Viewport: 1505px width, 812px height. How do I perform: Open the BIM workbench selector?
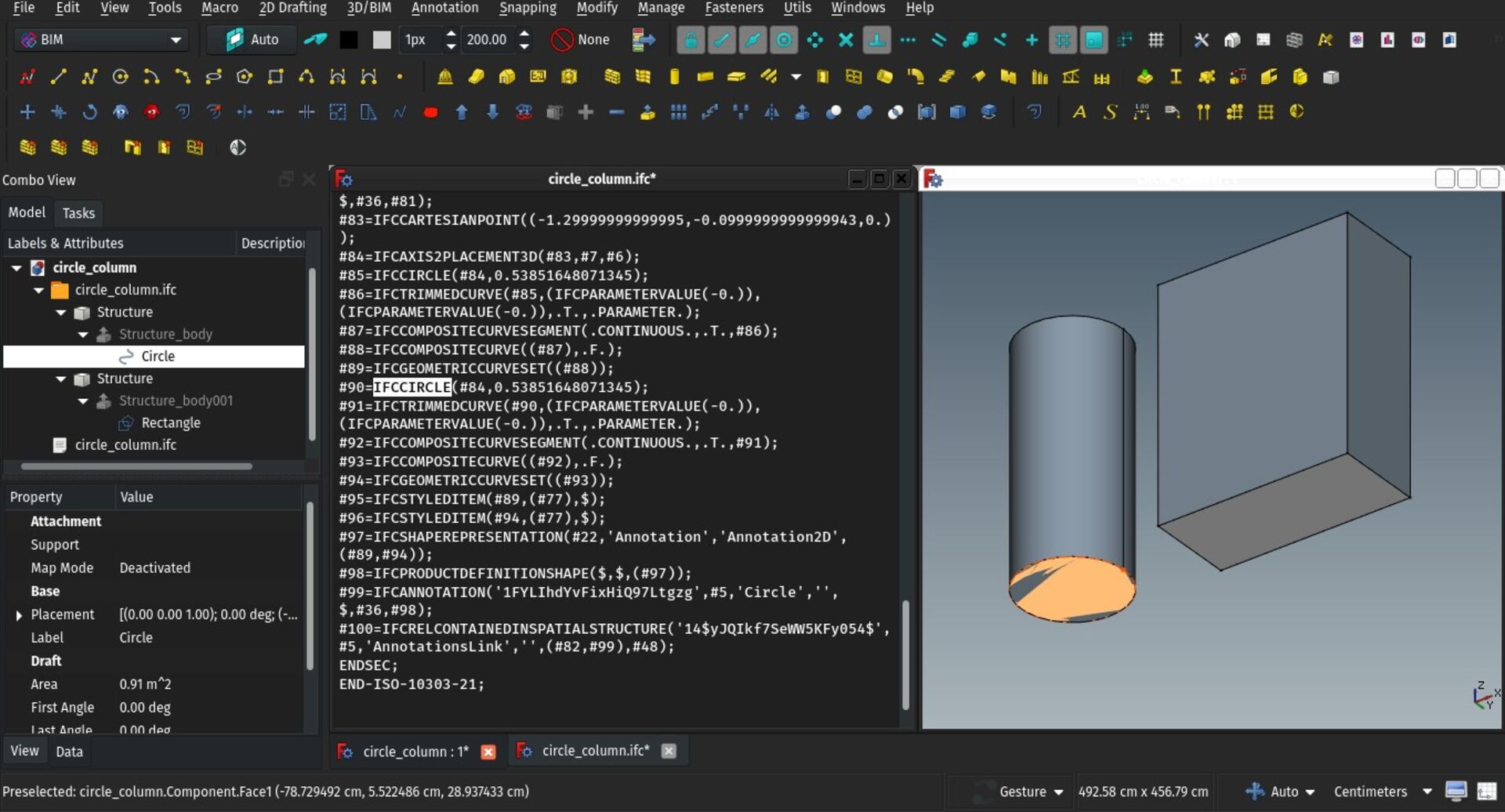pos(102,39)
